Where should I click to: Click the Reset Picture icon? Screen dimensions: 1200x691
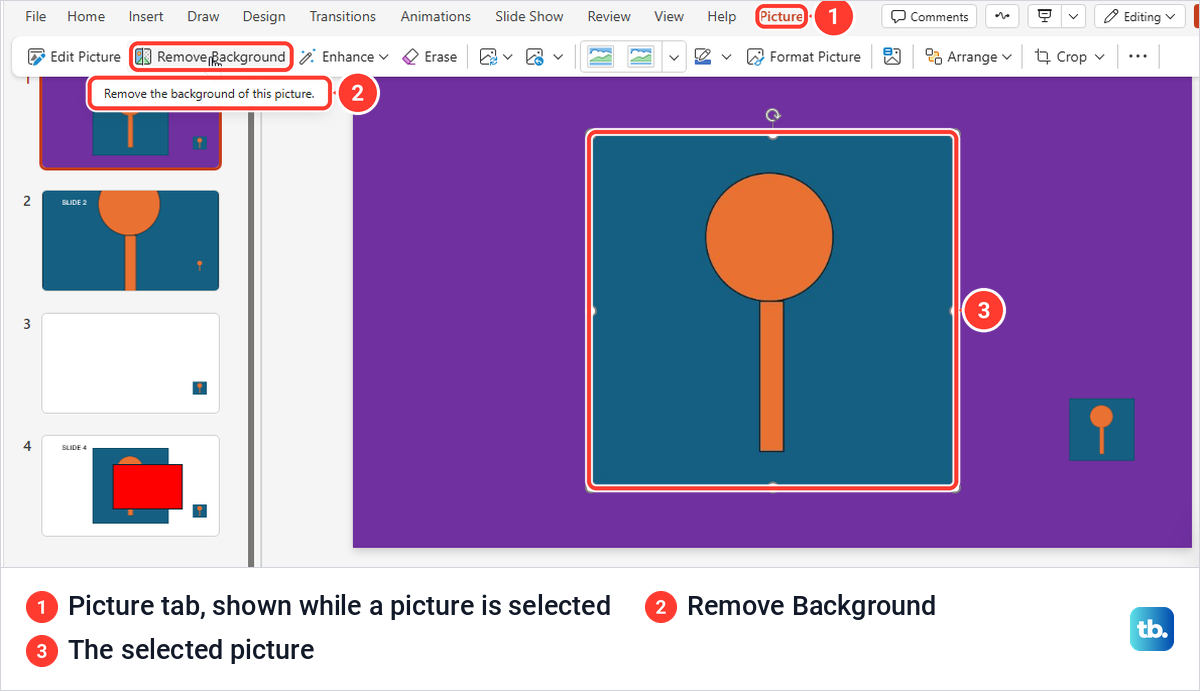(535, 57)
